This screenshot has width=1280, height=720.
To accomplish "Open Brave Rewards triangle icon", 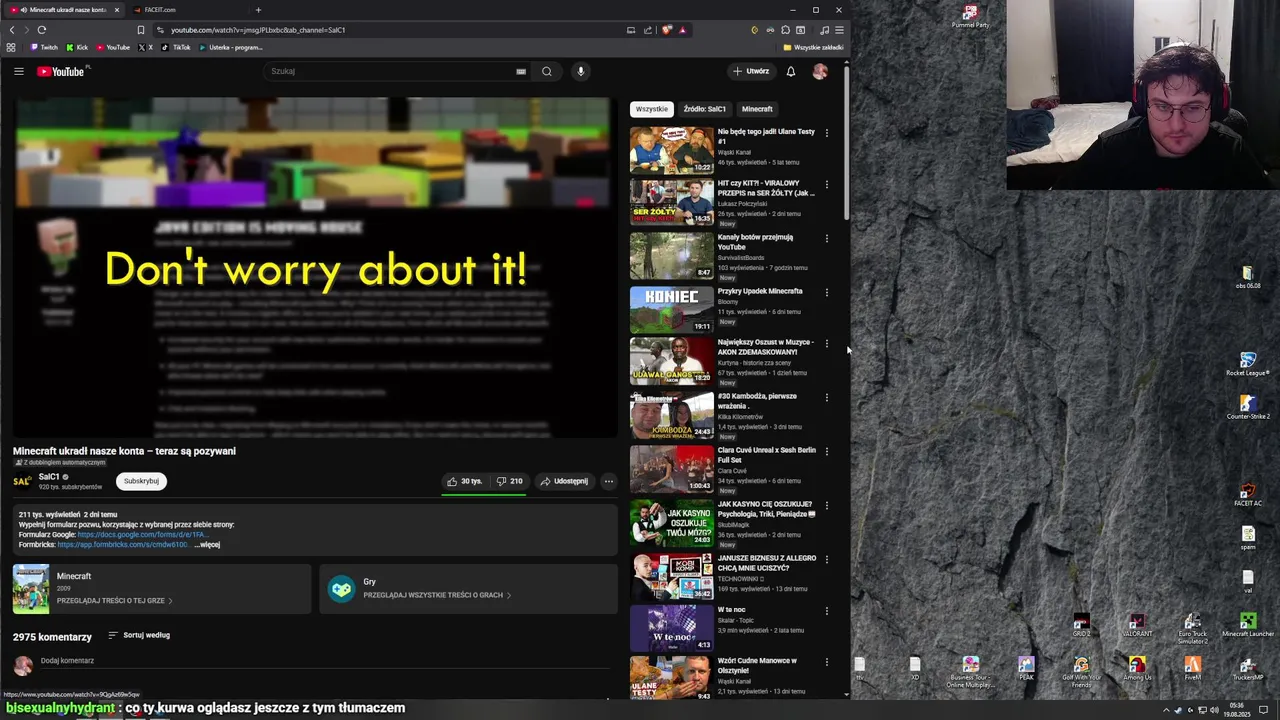I will tap(683, 30).
